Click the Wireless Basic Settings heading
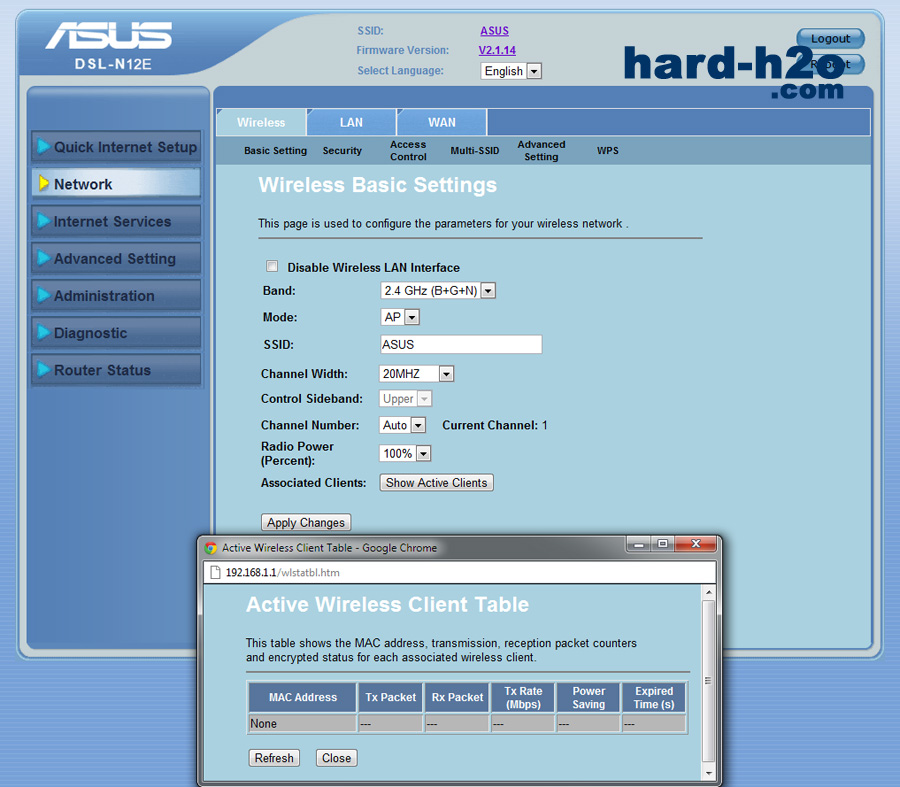900x787 pixels. click(378, 185)
